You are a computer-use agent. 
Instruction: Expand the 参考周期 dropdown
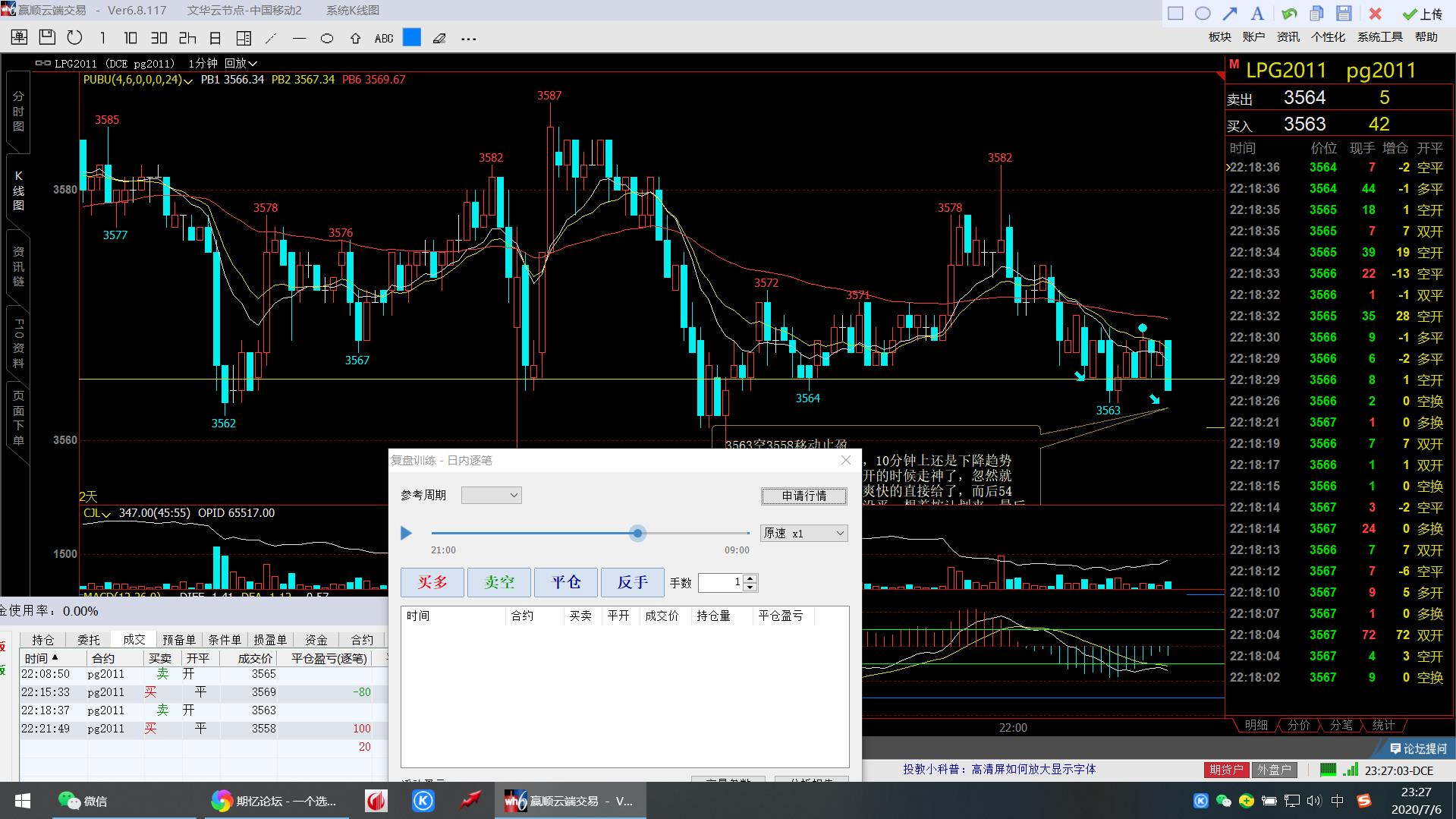492,496
